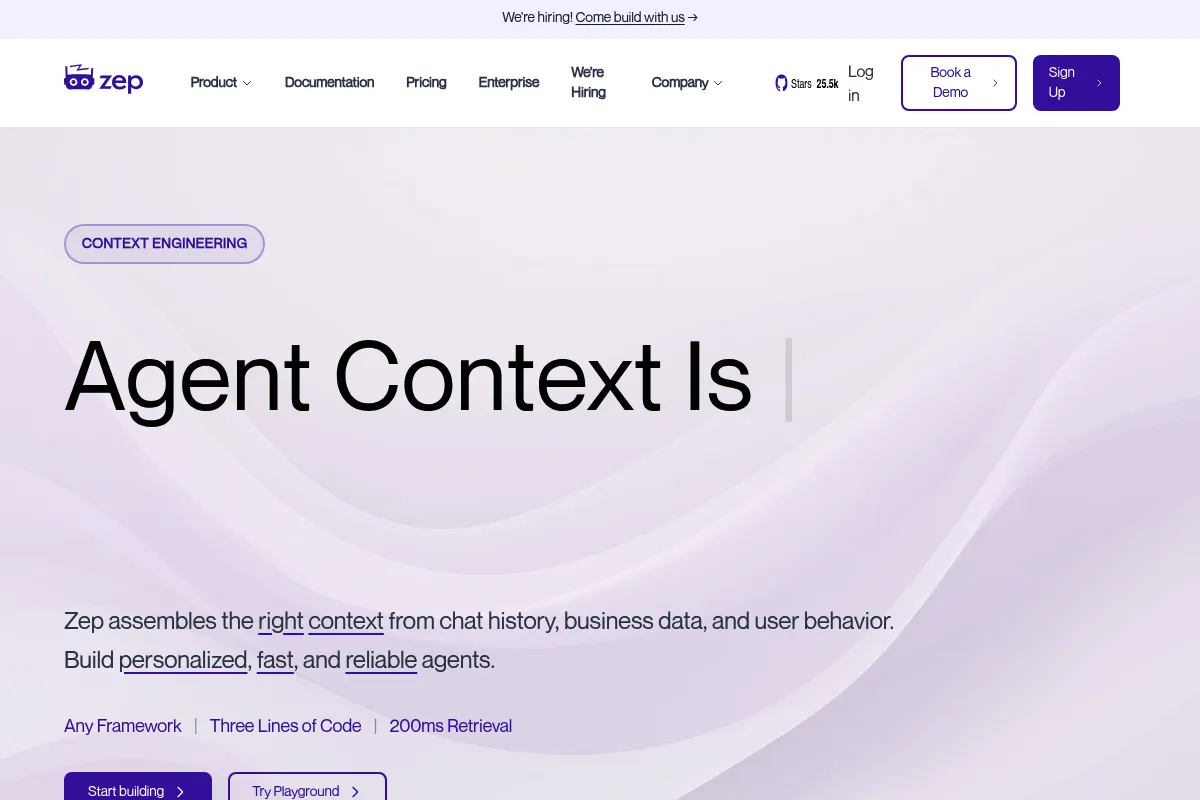The width and height of the screenshot is (1200, 800).
Task: Click the 'Agent Context Is' headline
Action: point(408,378)
